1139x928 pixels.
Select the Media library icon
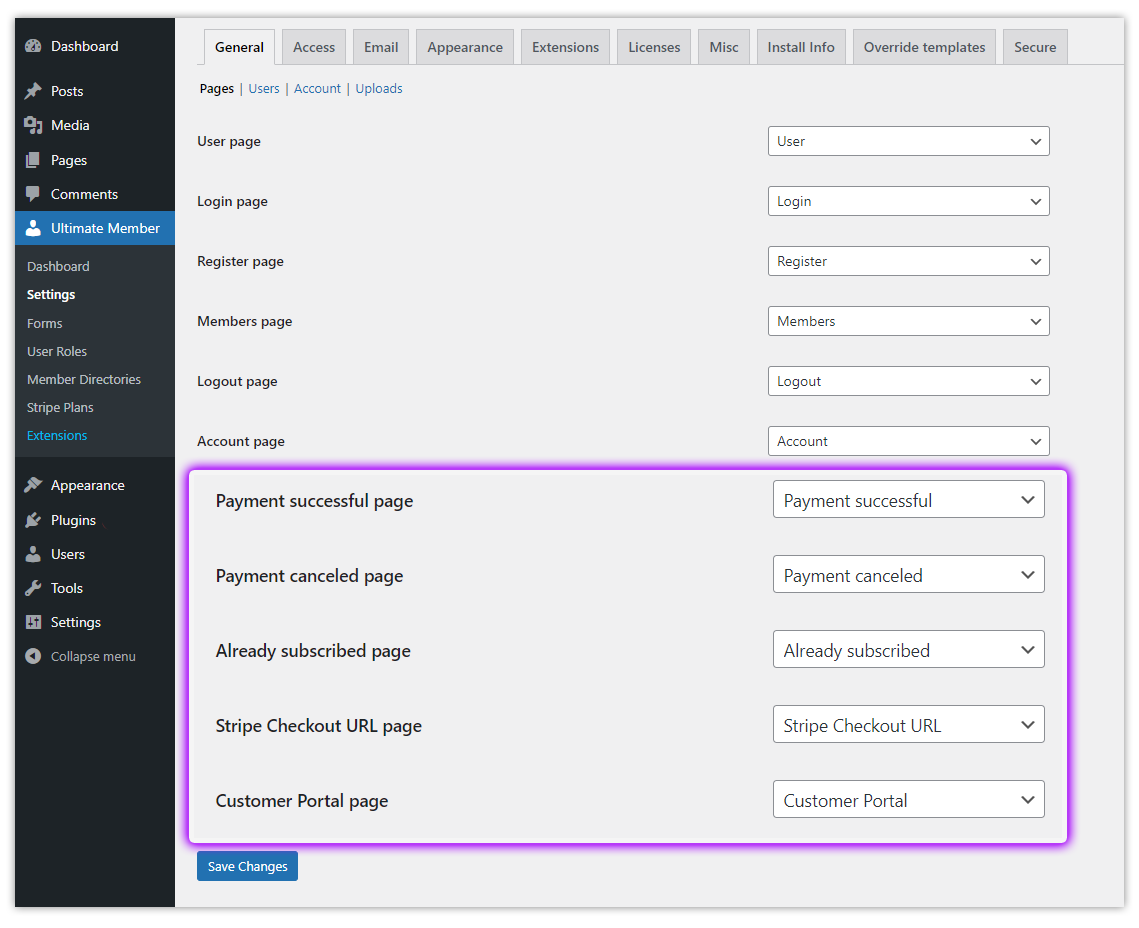32,125
